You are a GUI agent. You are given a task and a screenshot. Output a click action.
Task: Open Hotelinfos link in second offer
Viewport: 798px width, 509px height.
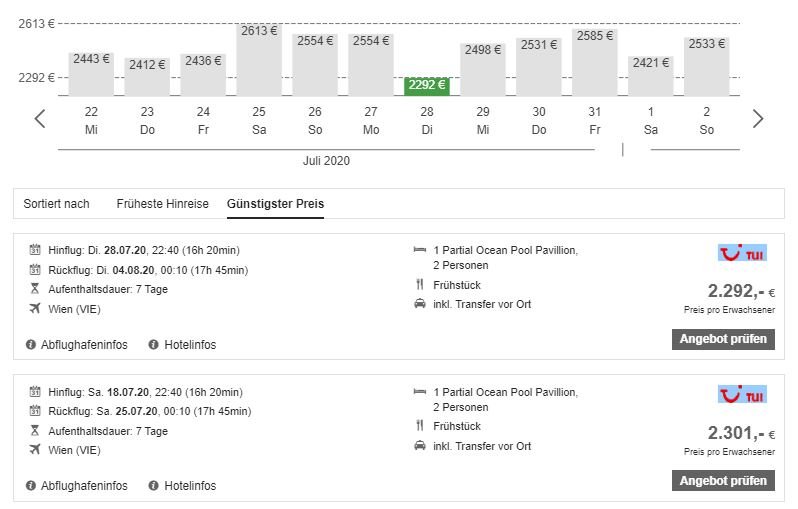190,486
